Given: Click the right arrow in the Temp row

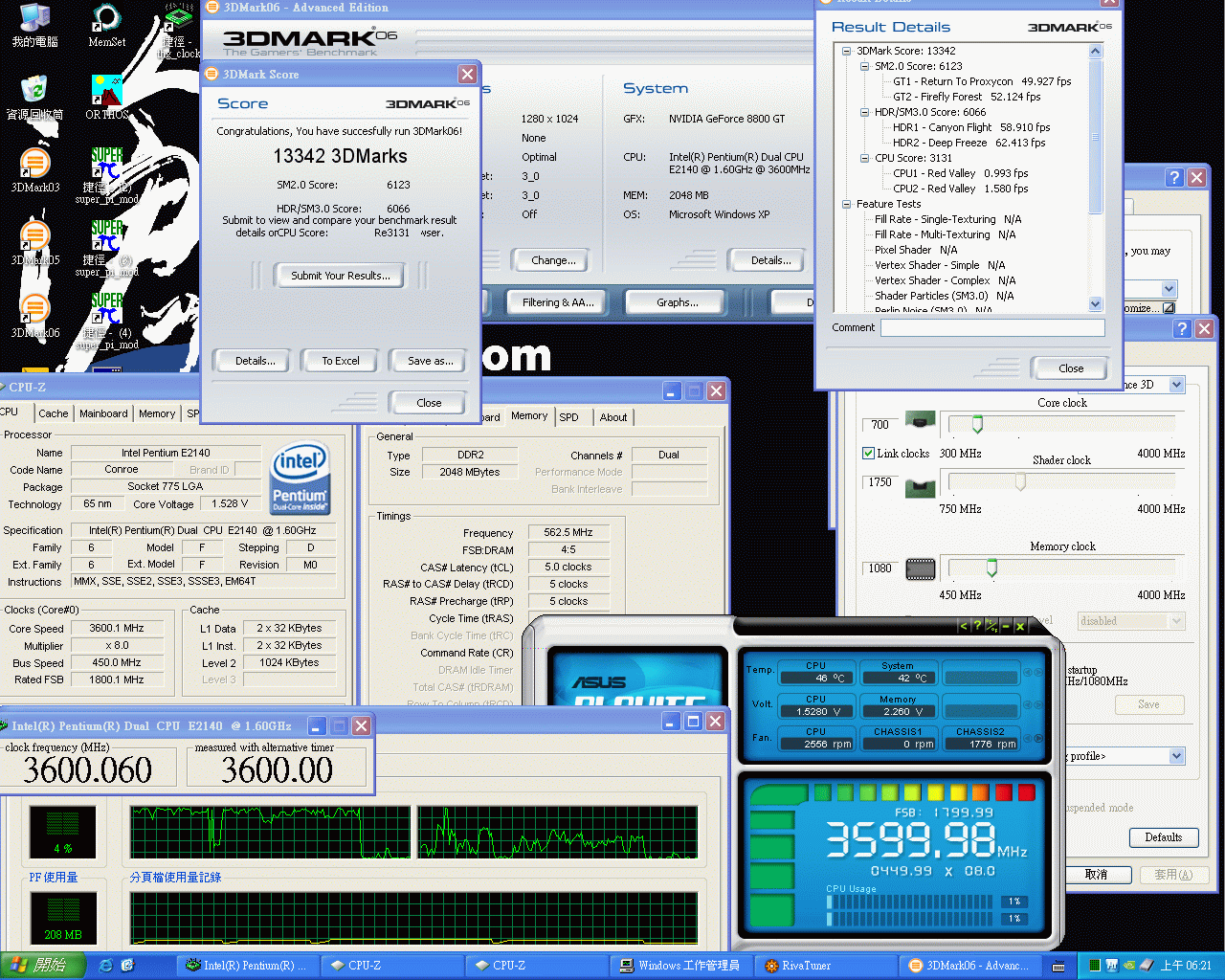Looking at the screenshot, I should tap(1038, 673).
